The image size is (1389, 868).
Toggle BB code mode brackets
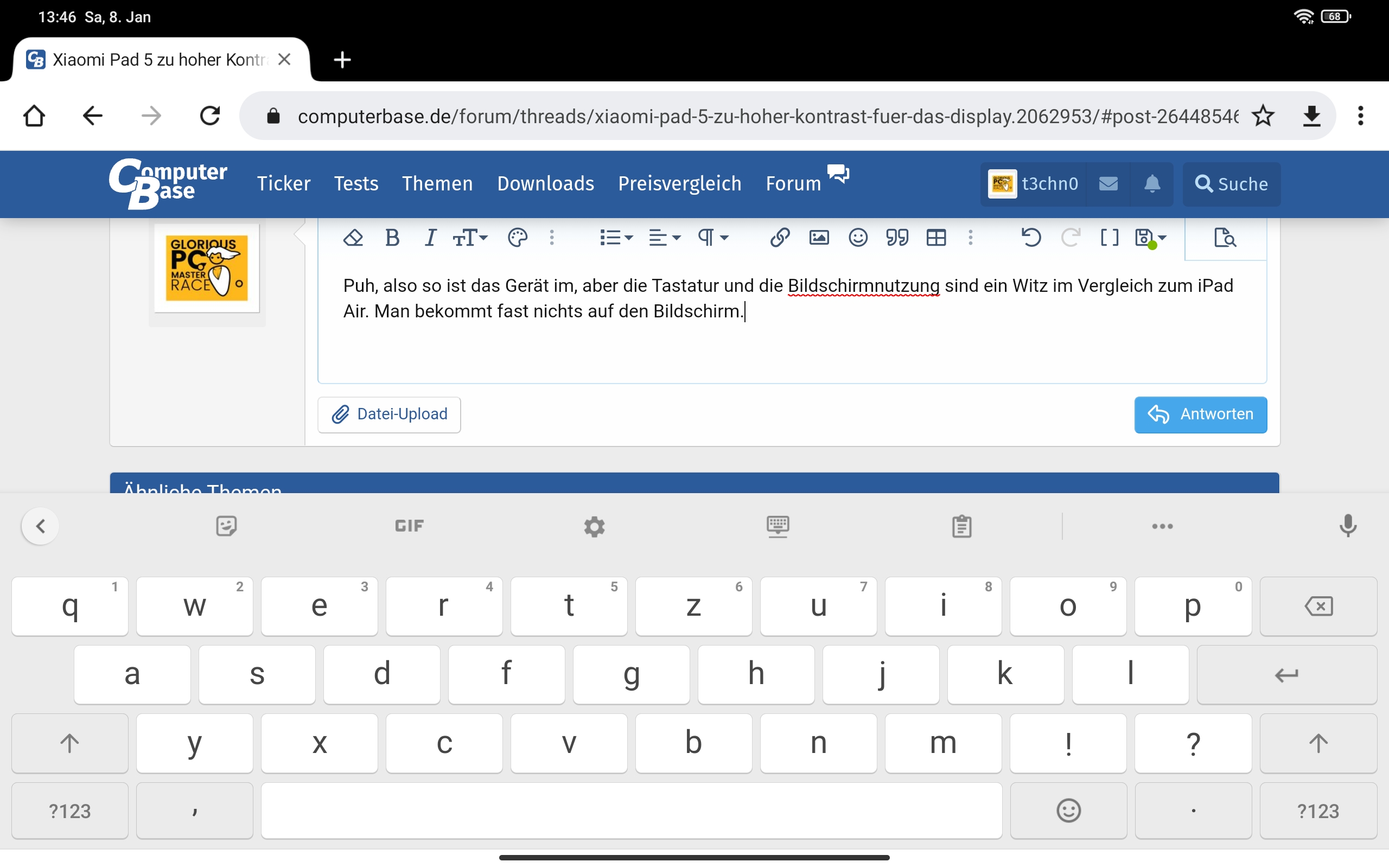point(1109,237)
